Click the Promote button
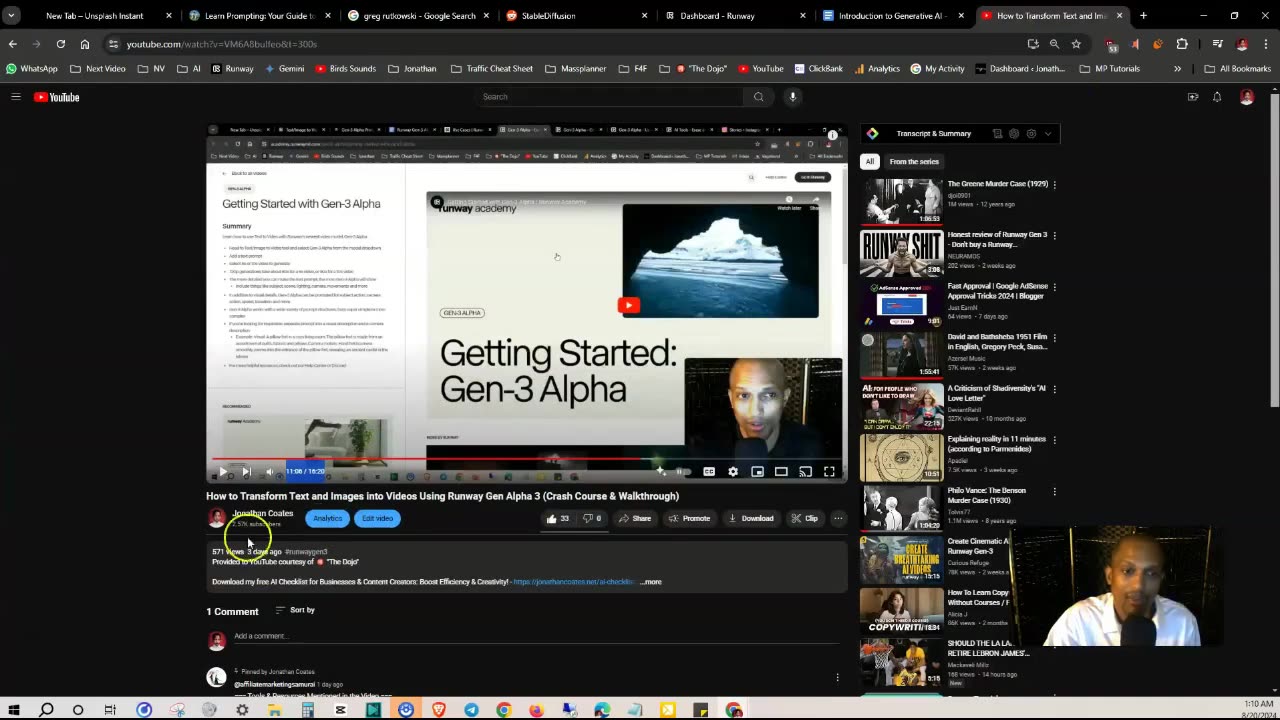This screenshot has height=720, width=1280. (689, 518)
